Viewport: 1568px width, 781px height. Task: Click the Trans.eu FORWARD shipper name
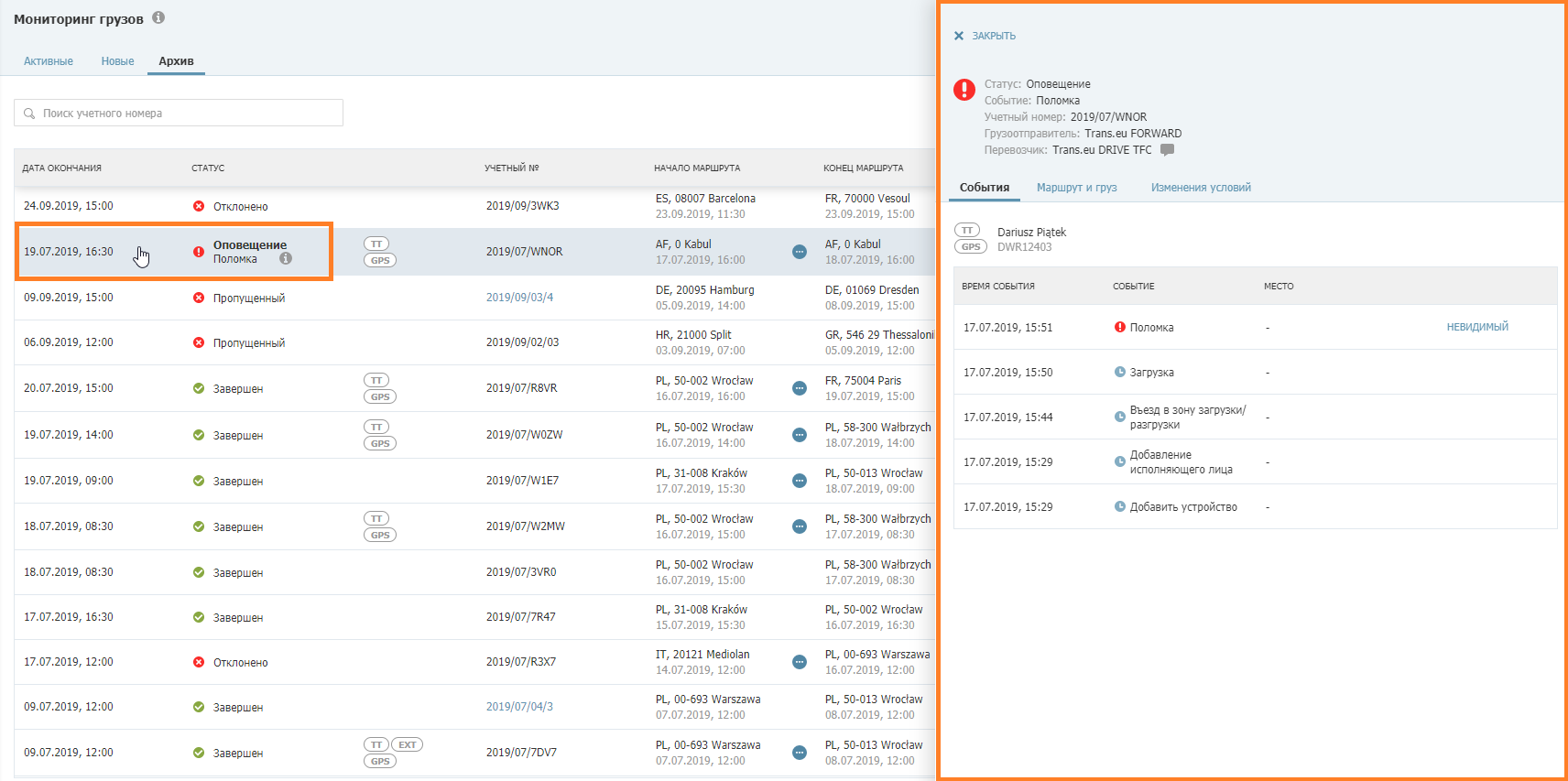pos(1133,134)
